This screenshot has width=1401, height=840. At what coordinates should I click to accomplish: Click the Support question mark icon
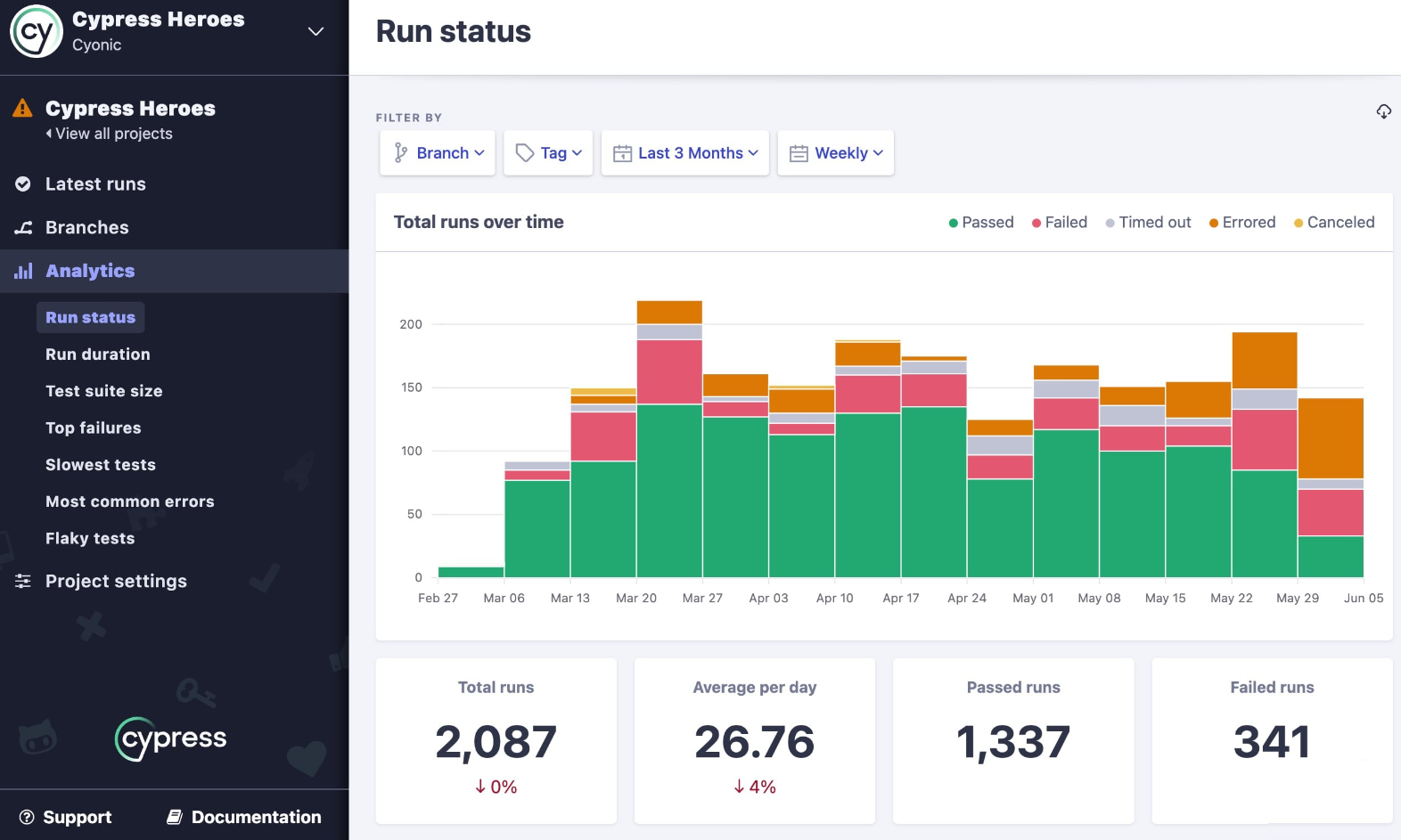pos(27,817)
